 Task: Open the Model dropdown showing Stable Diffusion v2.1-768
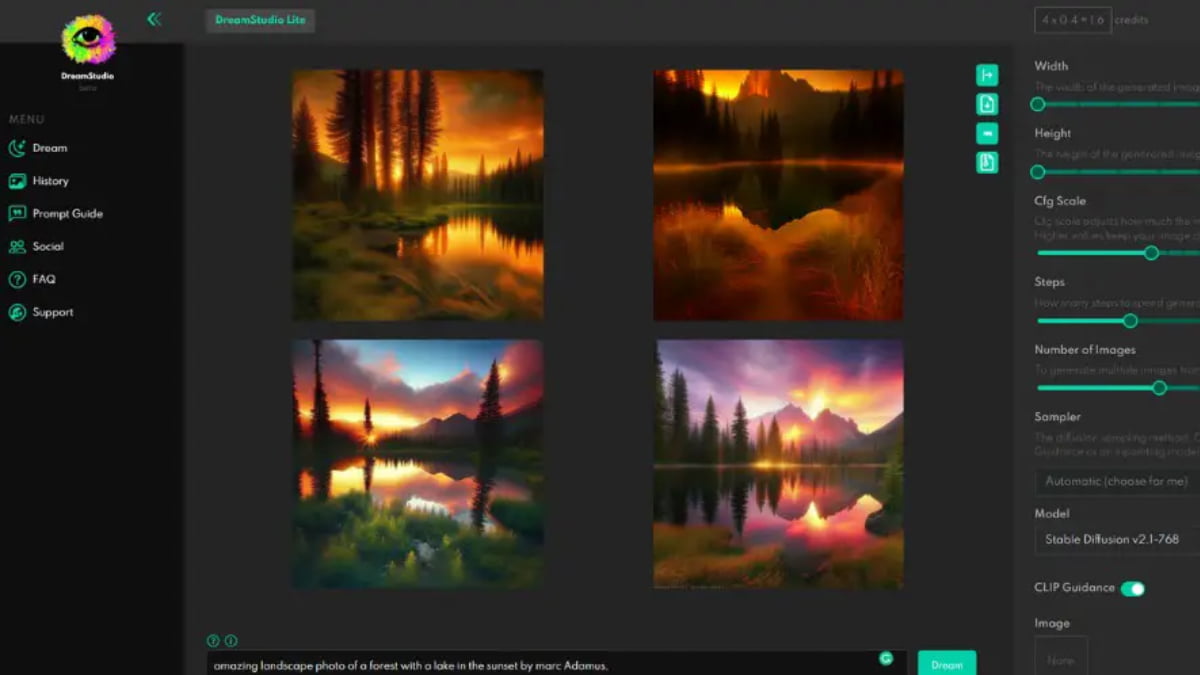click(1115, 539)
